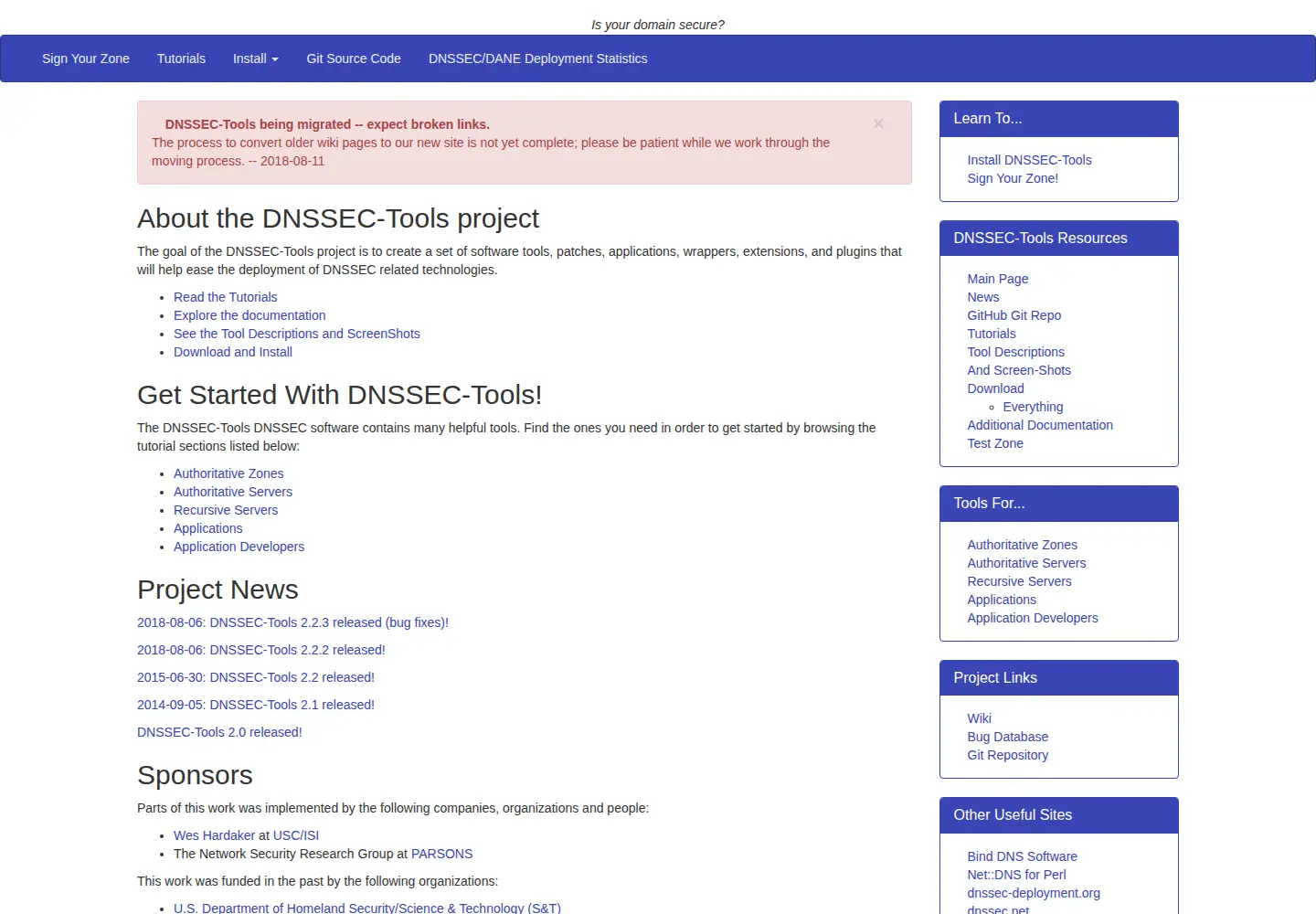Follow the Read the Tutorials link

pyautogui.click(x=226, y=297)
